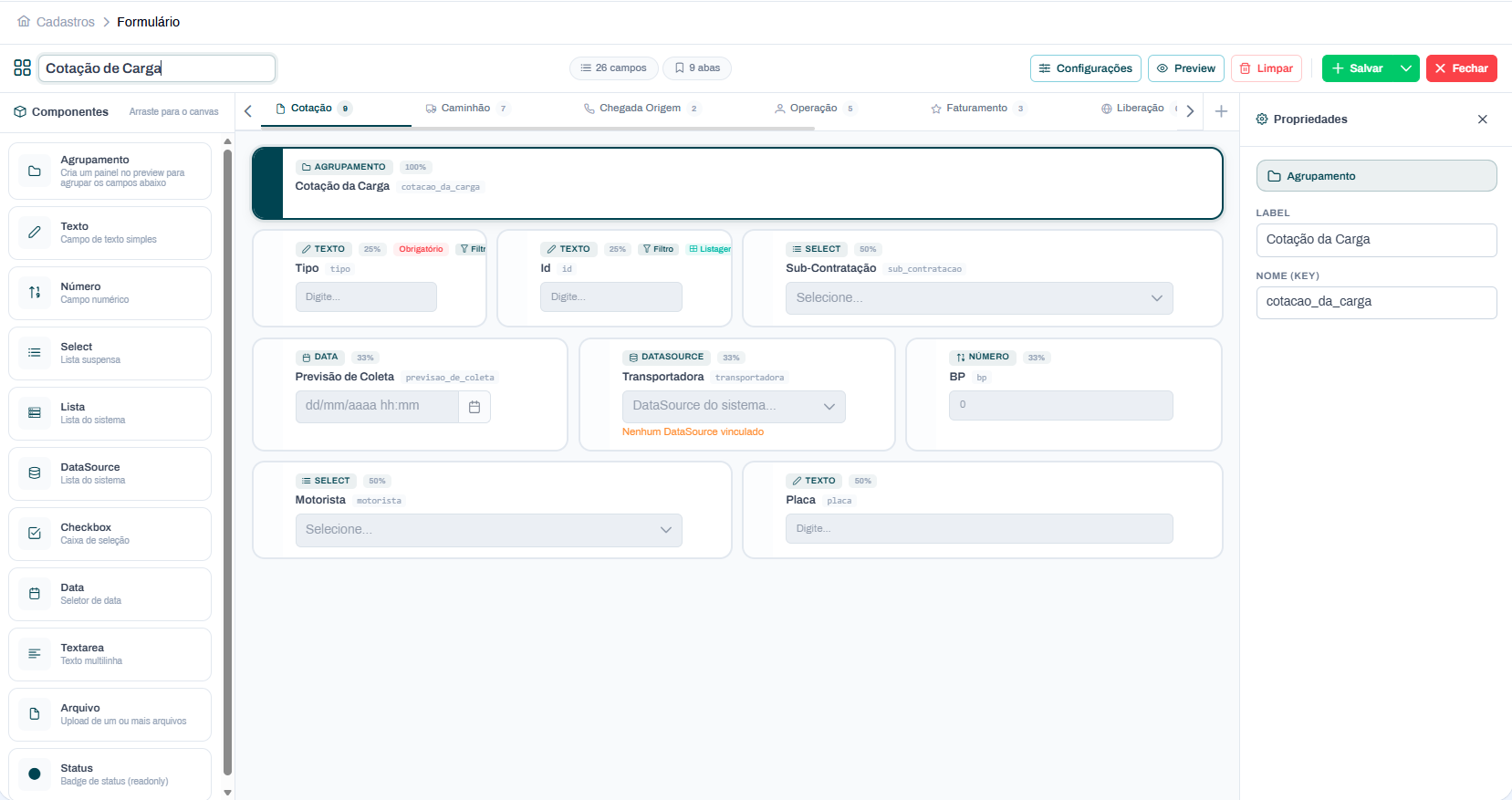Screen dimensions: 1512x800
Task: Open the Operação tab
Action: (x=814, y=109)
